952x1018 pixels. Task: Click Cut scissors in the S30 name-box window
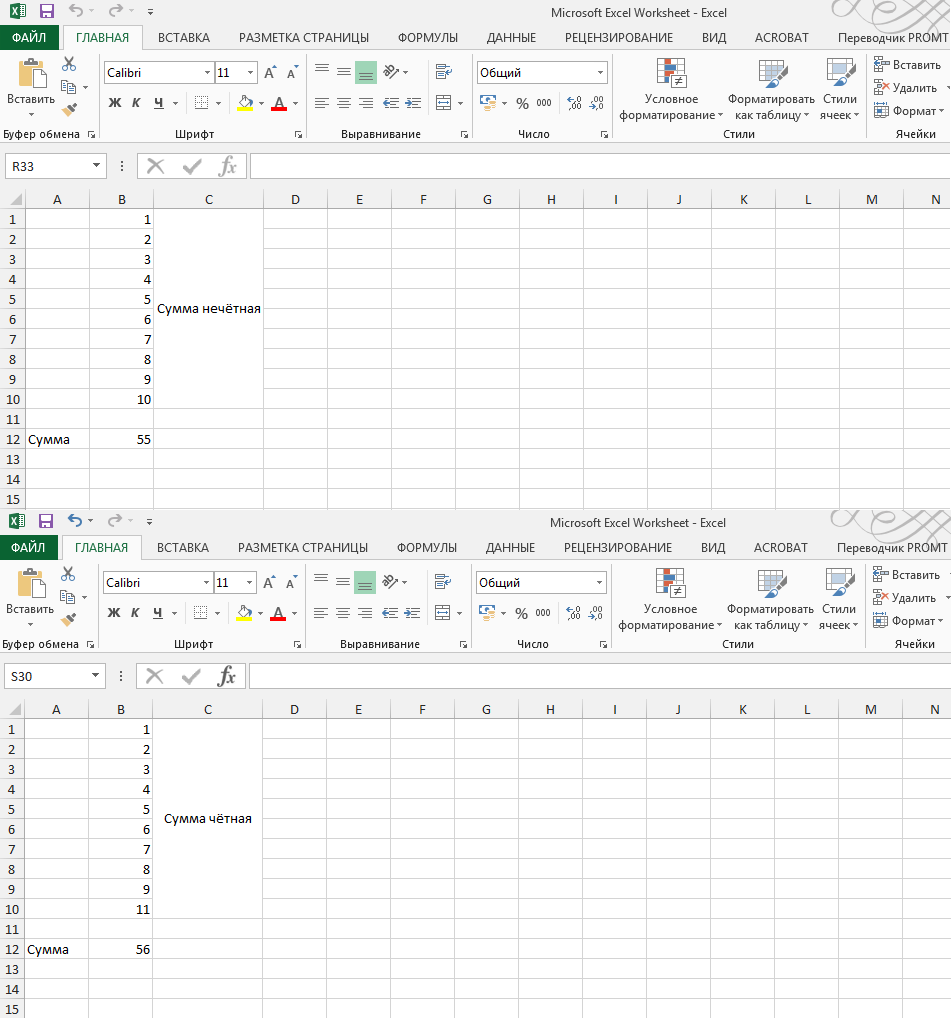pyautogui.click(x=68, y=574)
